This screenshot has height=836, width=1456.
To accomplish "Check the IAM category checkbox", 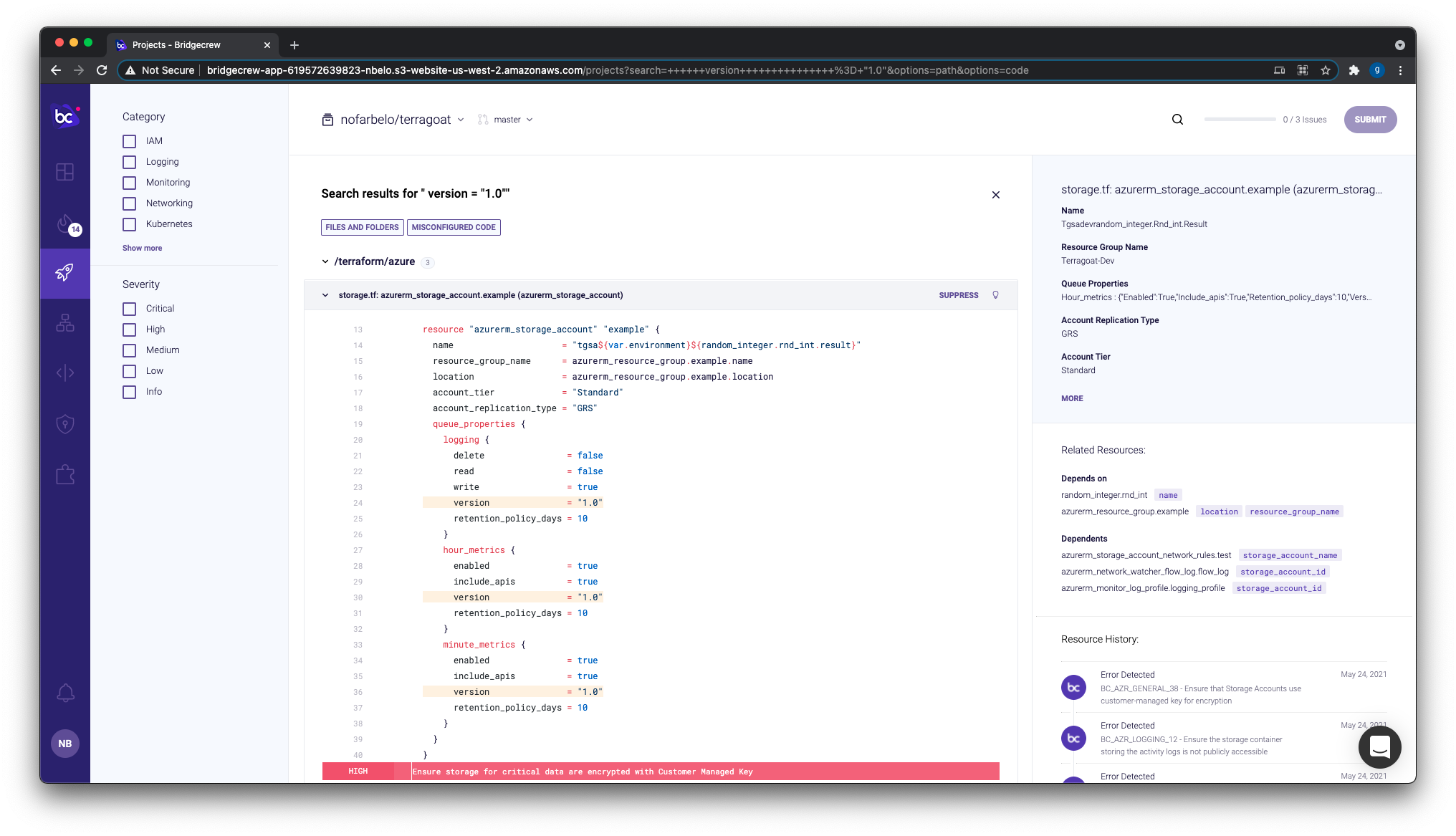I will [129, 141].
